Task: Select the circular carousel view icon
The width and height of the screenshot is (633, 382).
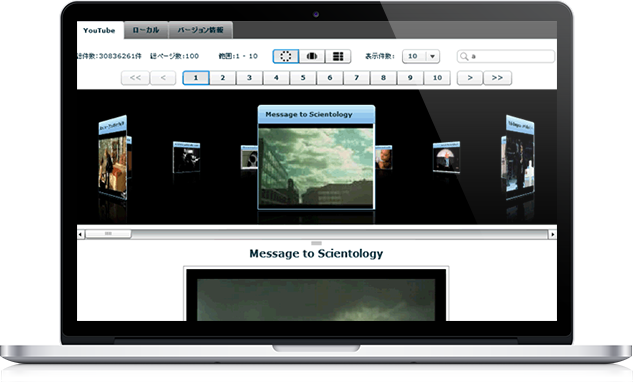Action: 286,56
